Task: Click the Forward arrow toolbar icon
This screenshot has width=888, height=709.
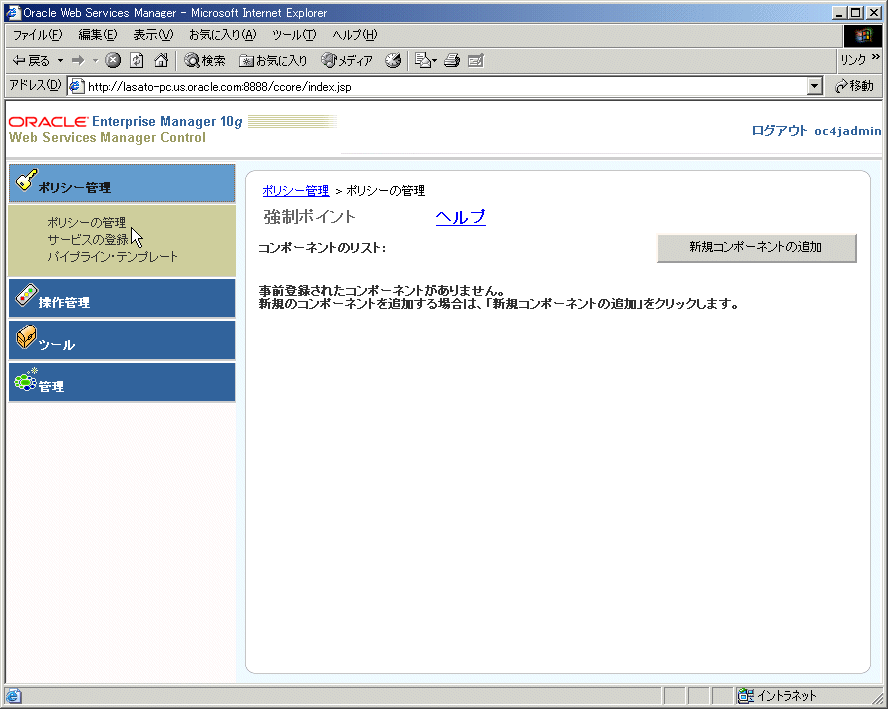Action: point(78,60)
